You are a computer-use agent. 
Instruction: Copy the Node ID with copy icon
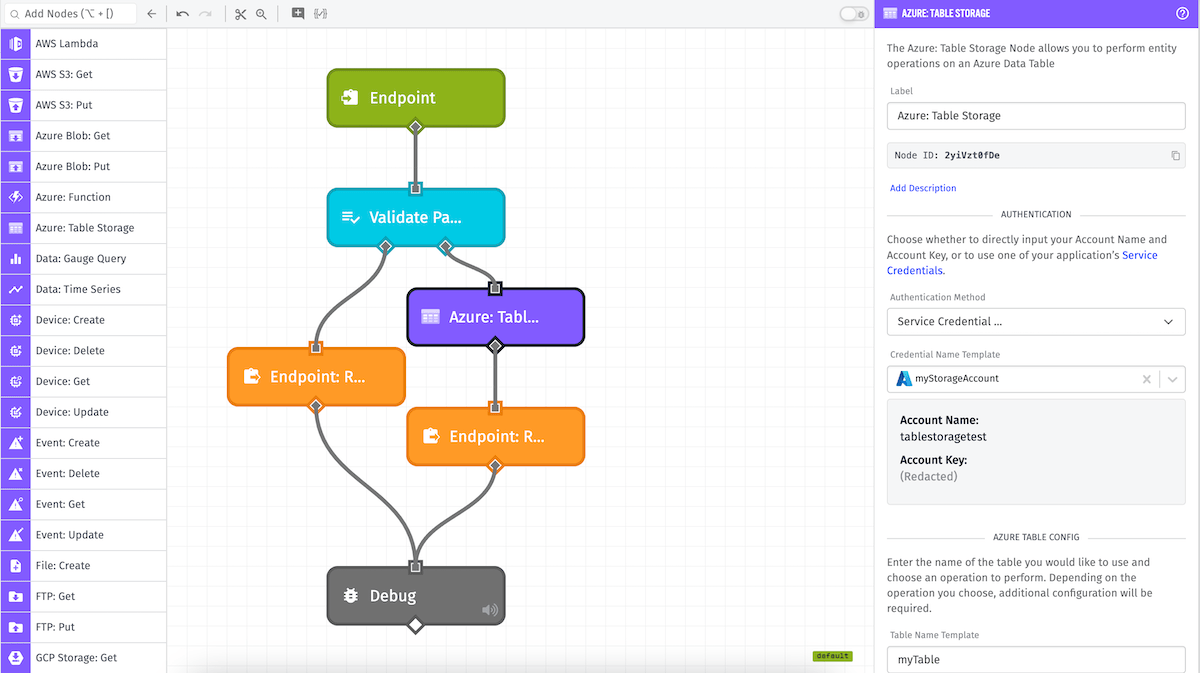coord(1175,156)
